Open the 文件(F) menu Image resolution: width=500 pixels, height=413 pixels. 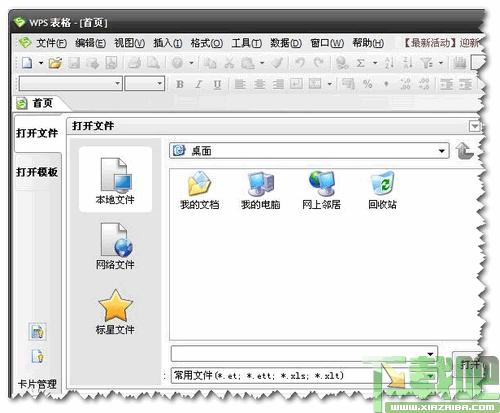click(51, 43)
